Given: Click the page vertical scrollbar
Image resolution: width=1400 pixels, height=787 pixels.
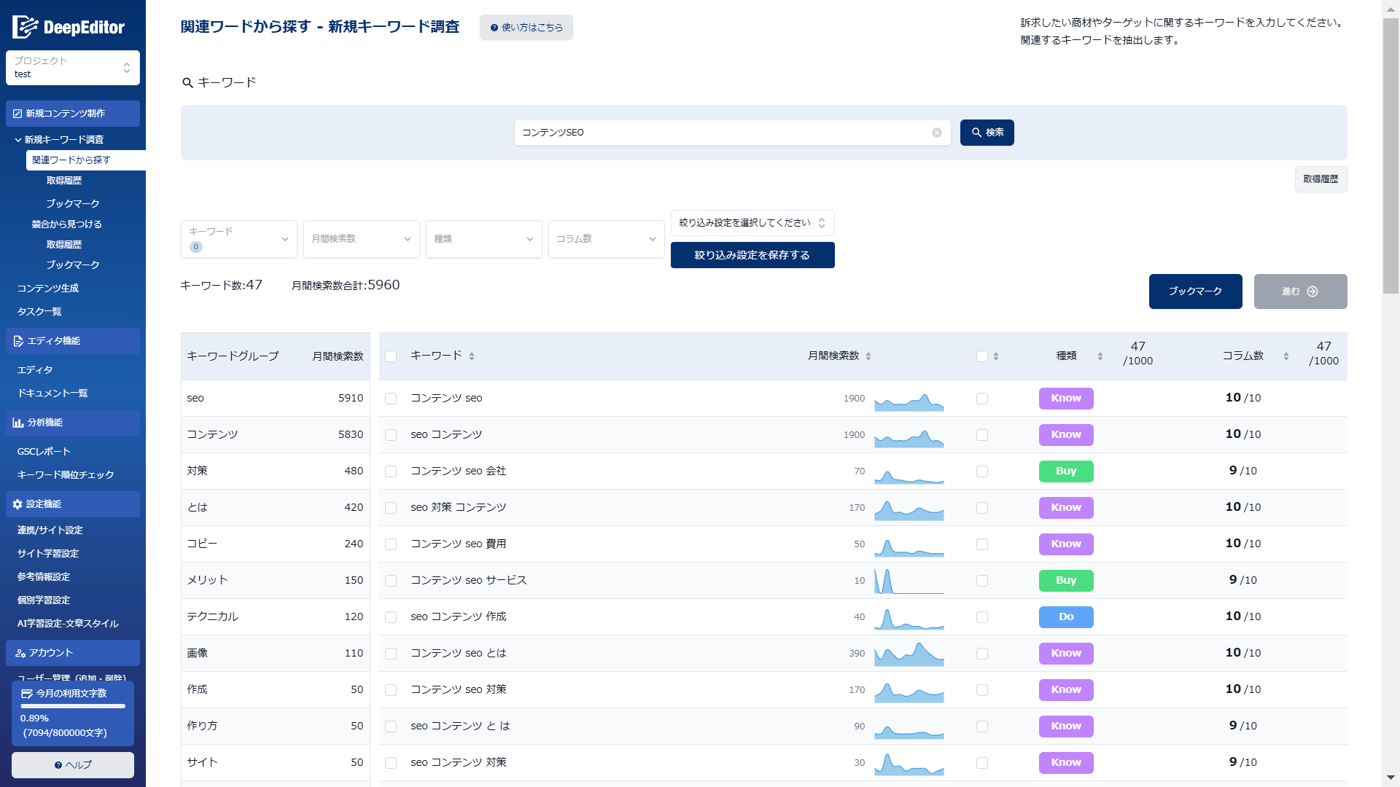Looking at the screenshot, I should 1391,156.
